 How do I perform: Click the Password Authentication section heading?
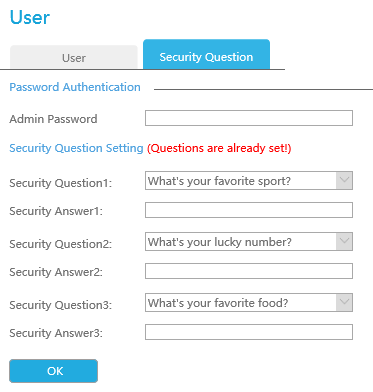click(x=75, y=87)
